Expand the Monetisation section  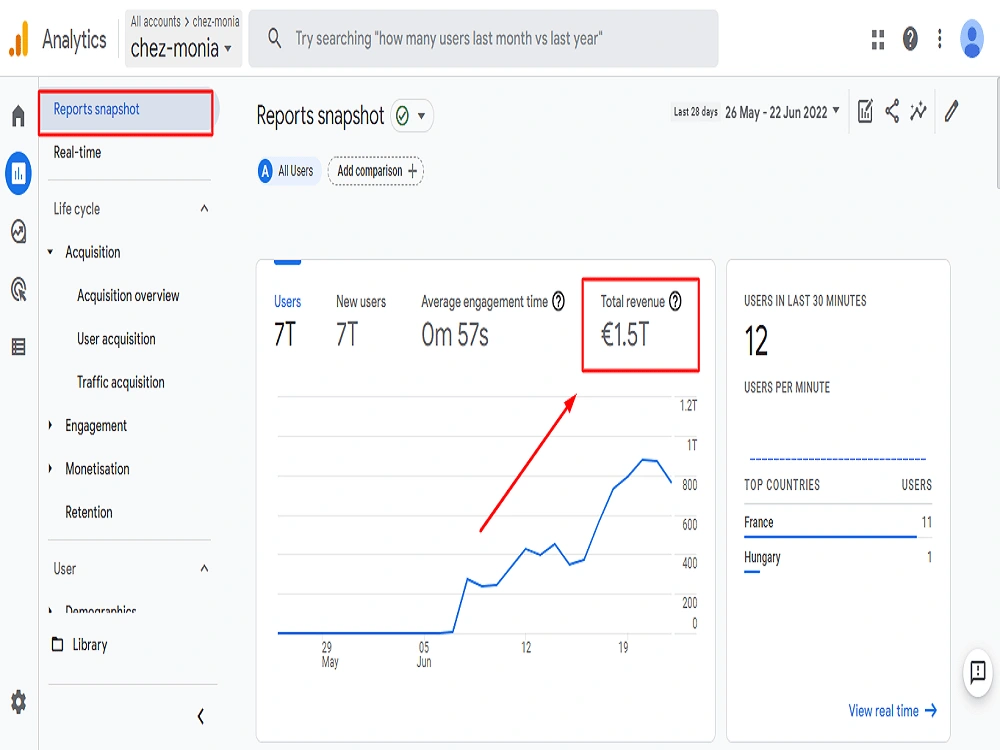tap(98, 468)
